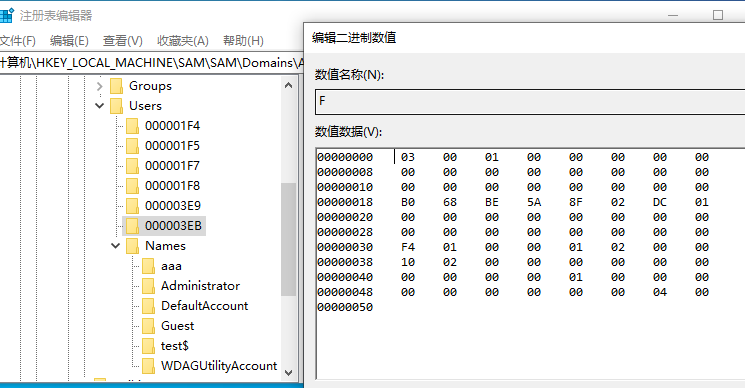Click folder icon beside DefaultAccount
Viewport: 745px width, 388px height.
click(x=149, y=306)
